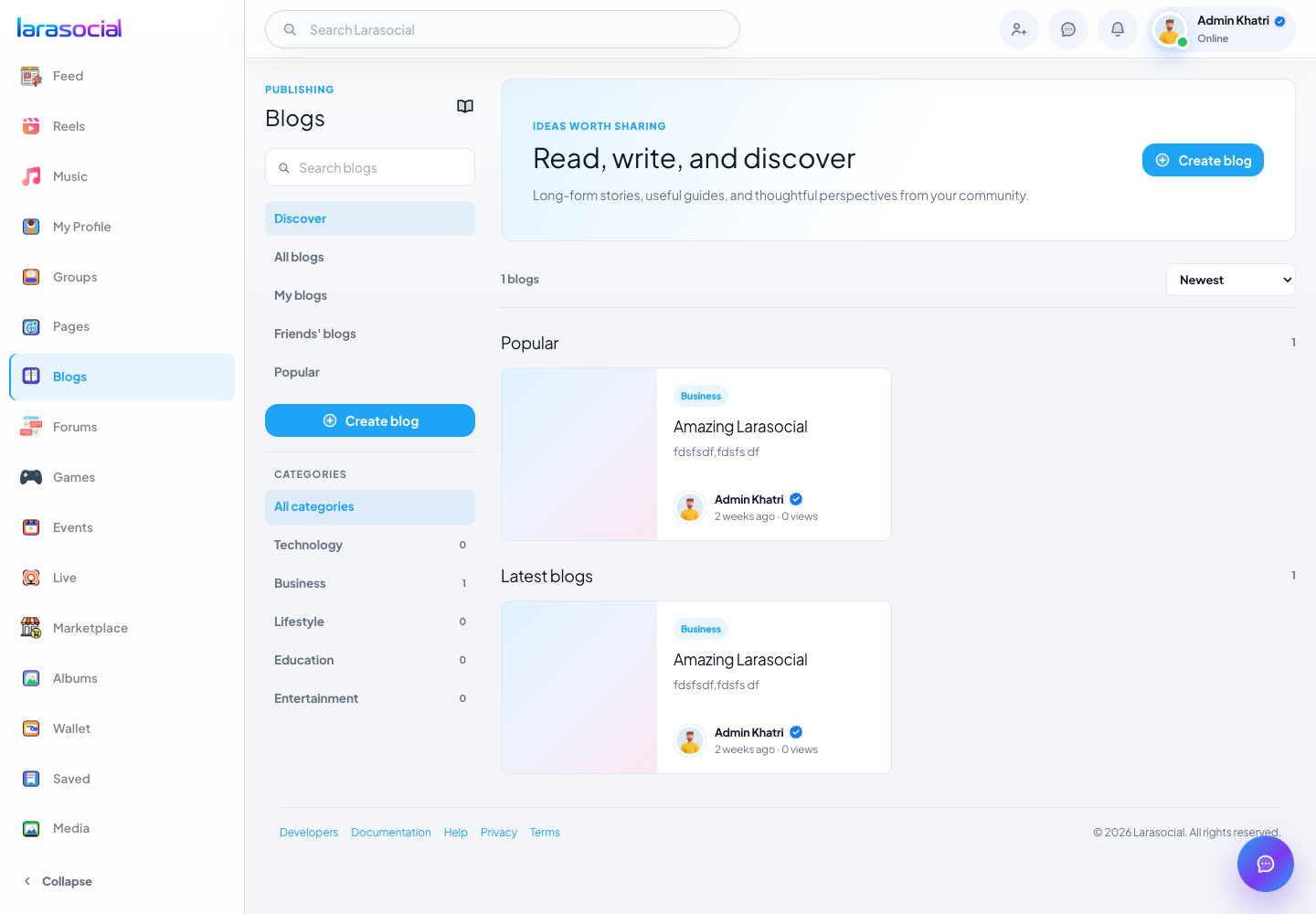The width and height of the screenshot is (1316, 914).
Task: Launch the floating chat widget button
Action: point(1266,864)
